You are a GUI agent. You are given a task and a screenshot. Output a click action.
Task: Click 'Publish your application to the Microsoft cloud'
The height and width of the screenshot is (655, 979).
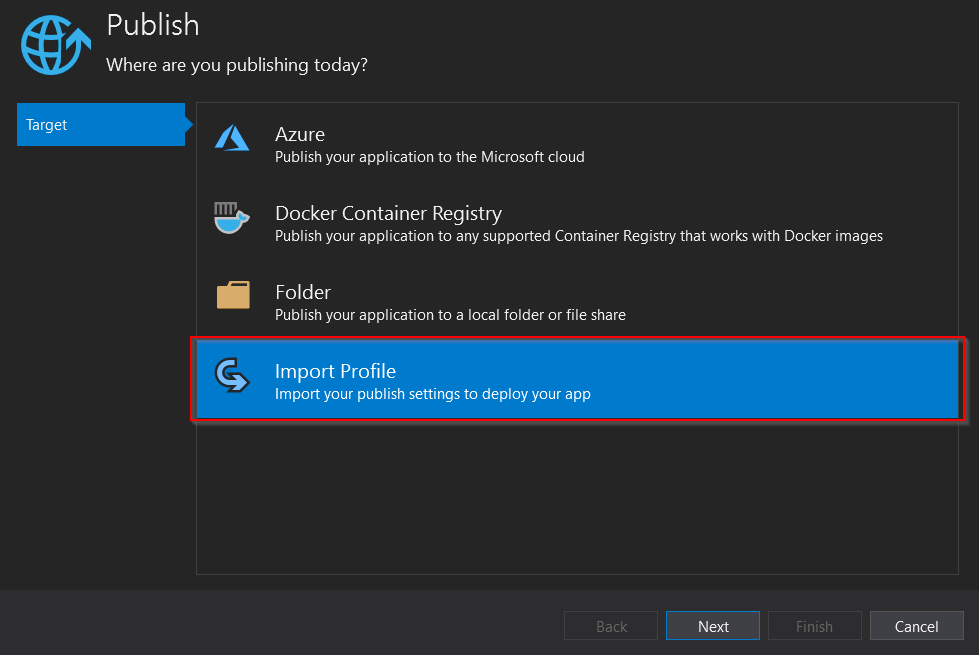point(430,157)
